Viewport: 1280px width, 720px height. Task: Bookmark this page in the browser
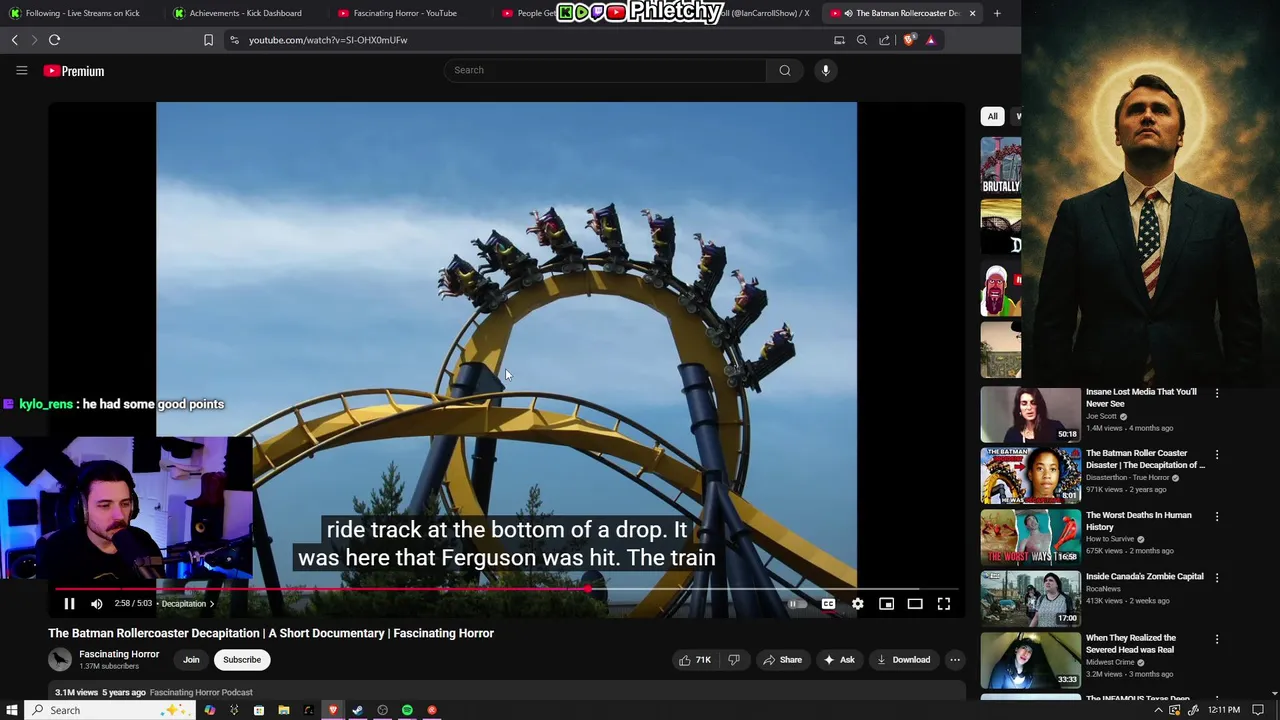point(208,40)
